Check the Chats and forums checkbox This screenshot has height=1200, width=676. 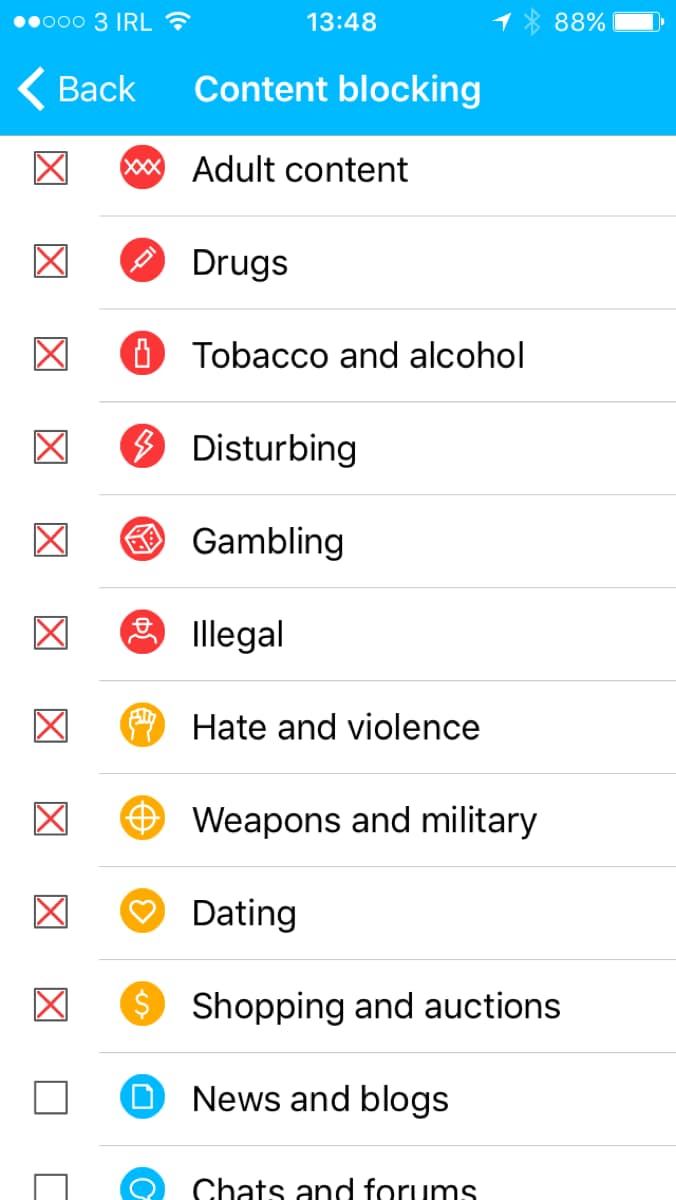51,1188
